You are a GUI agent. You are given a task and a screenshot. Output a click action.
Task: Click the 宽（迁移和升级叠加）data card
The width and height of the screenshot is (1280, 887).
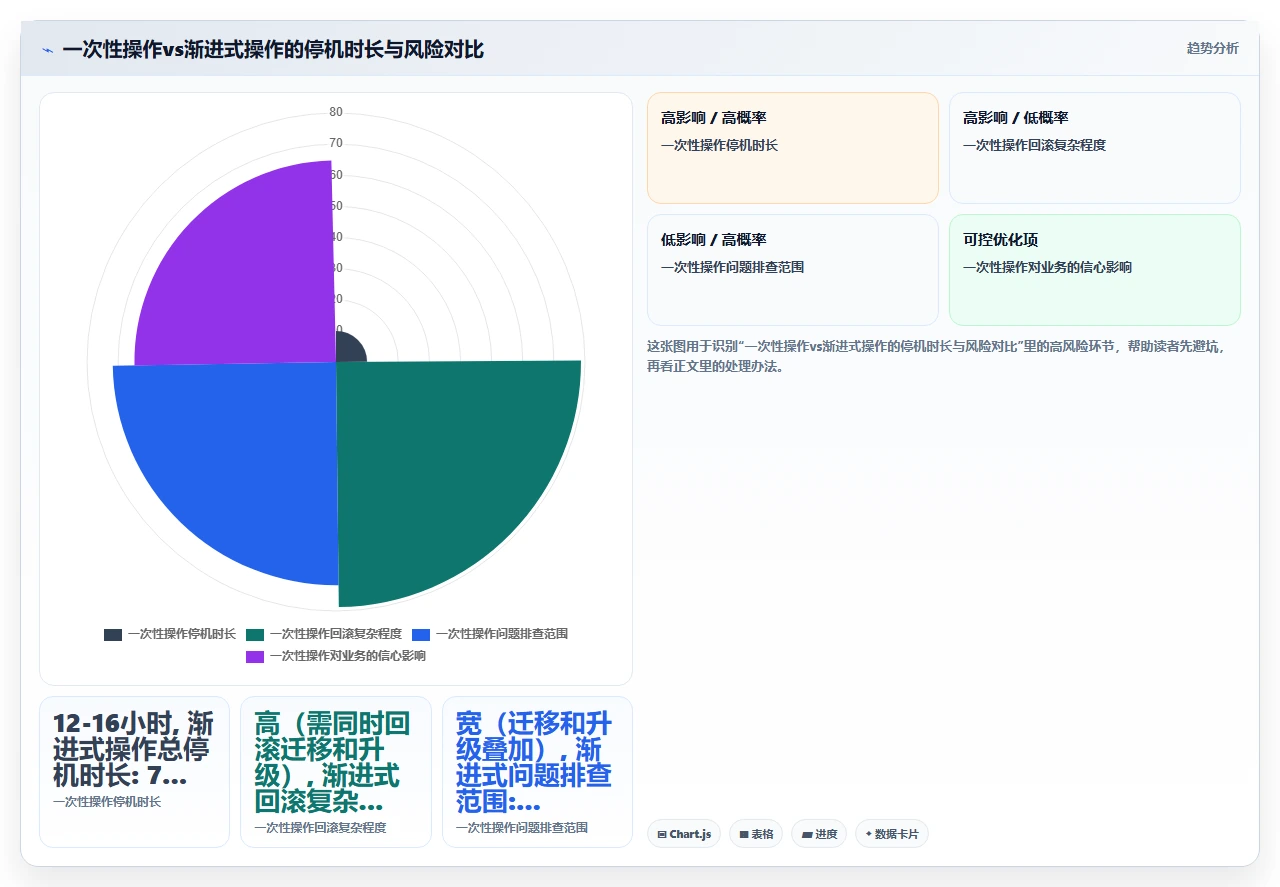tap(537, 772)
